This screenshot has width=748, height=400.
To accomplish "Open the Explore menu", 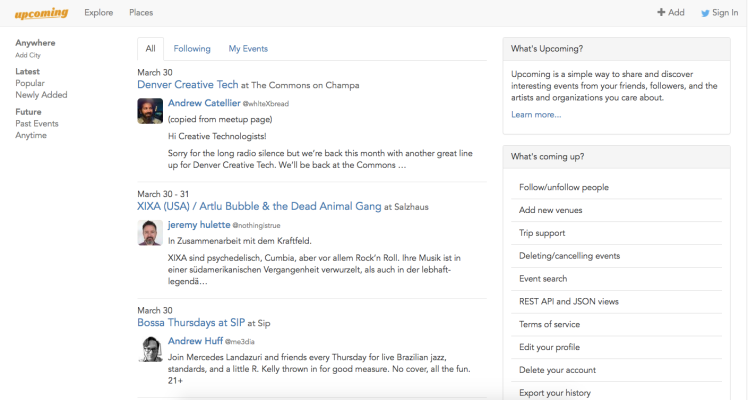I will click(99, 13).
